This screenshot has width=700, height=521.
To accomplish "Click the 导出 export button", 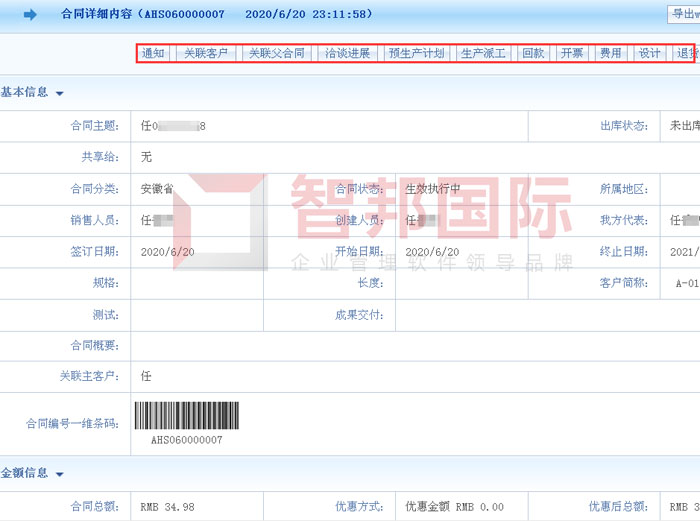I will click(684, 14).
